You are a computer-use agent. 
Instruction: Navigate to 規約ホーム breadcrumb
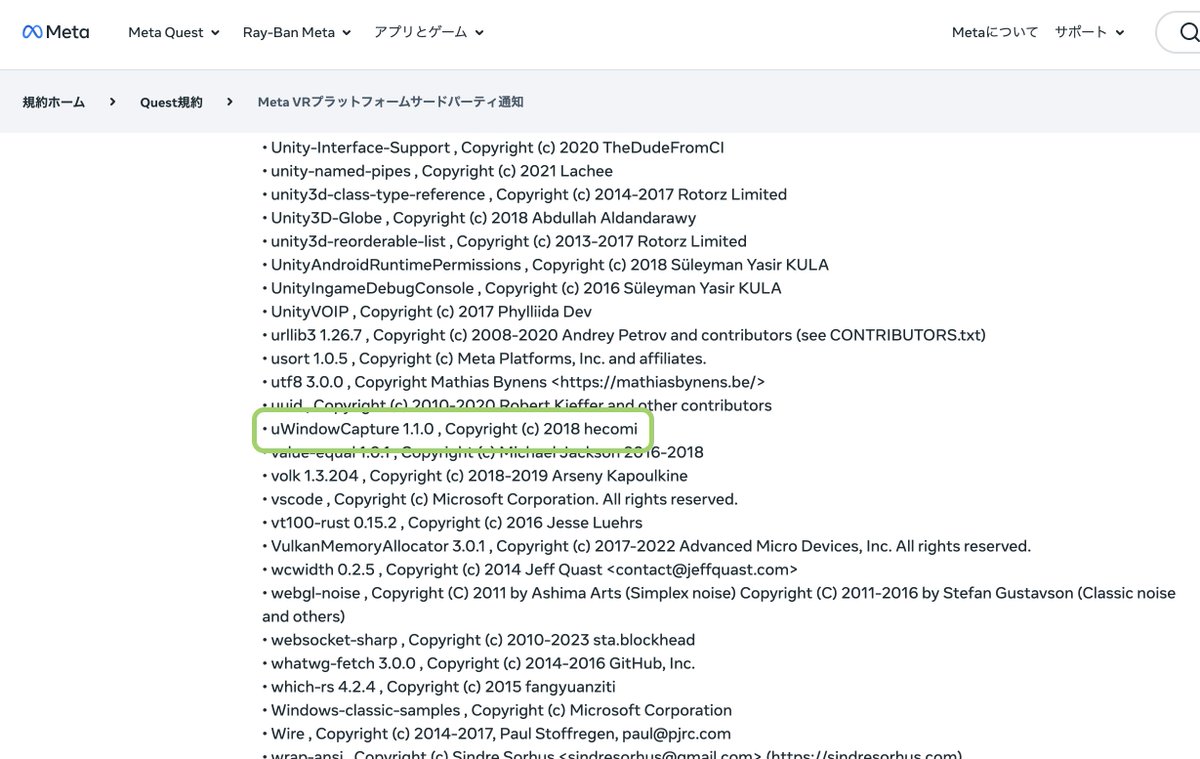(54, 102)
